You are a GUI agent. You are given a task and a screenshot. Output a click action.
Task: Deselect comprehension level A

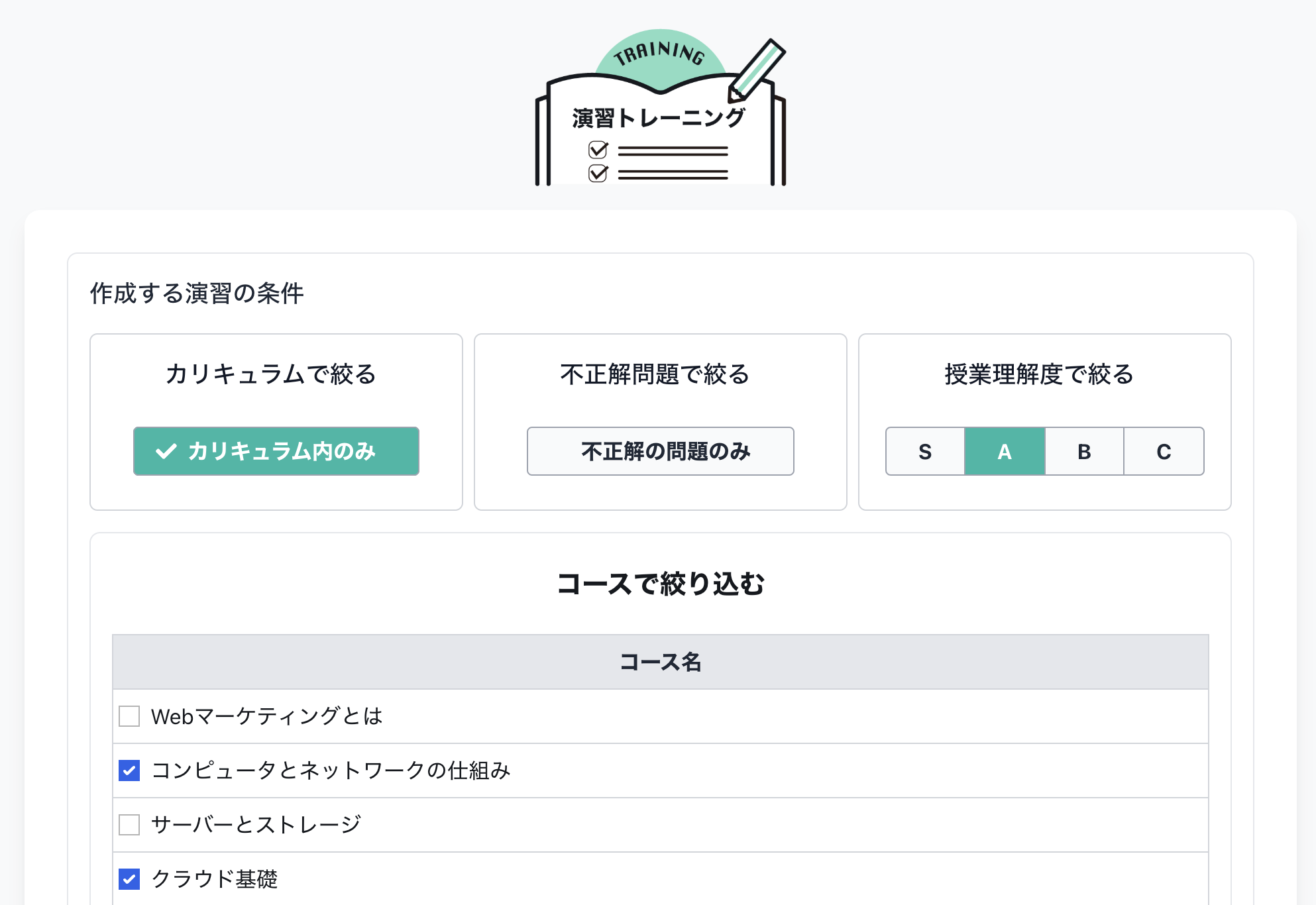click(1004, 451)
